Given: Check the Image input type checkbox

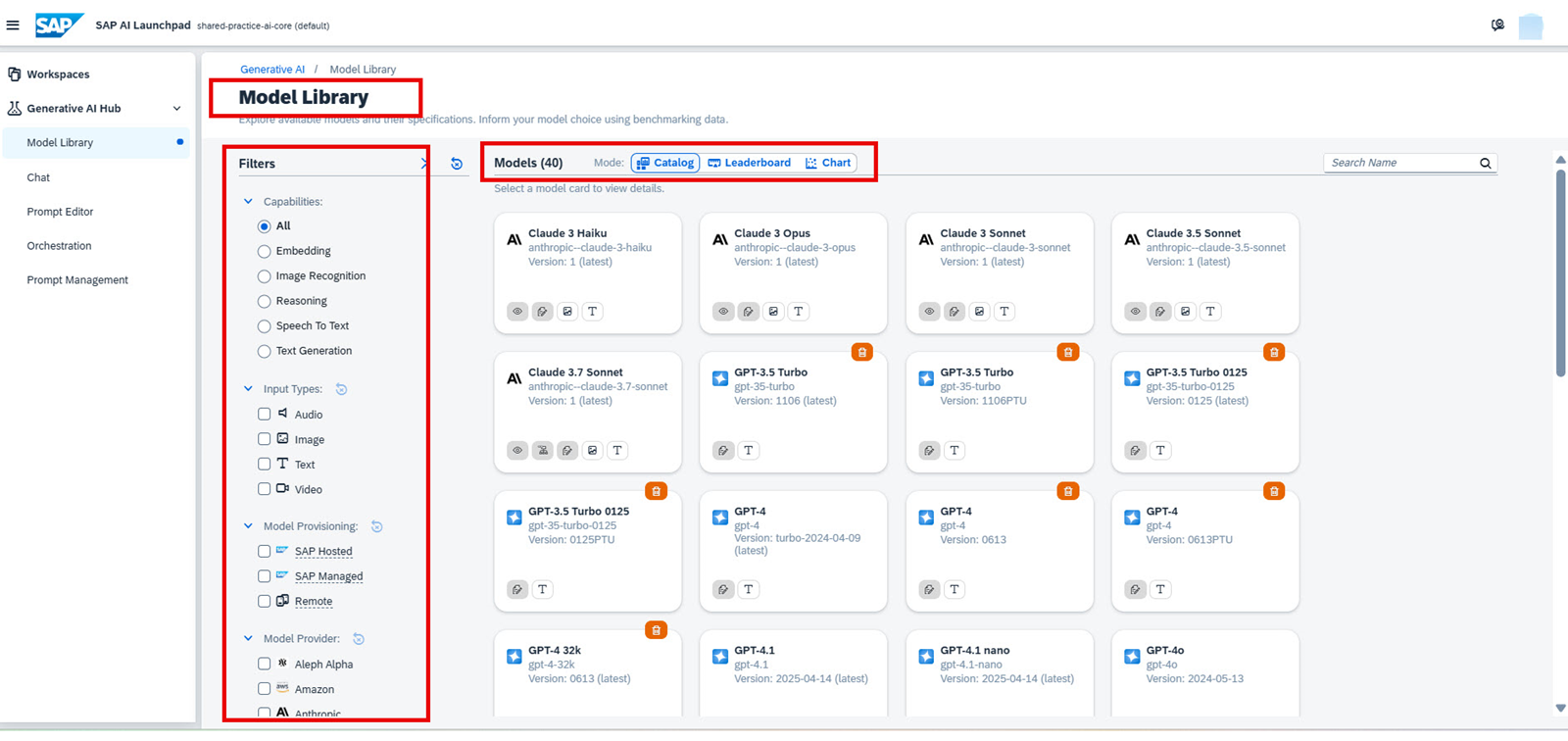Looking at the screenshot, I should coord(265,439).
